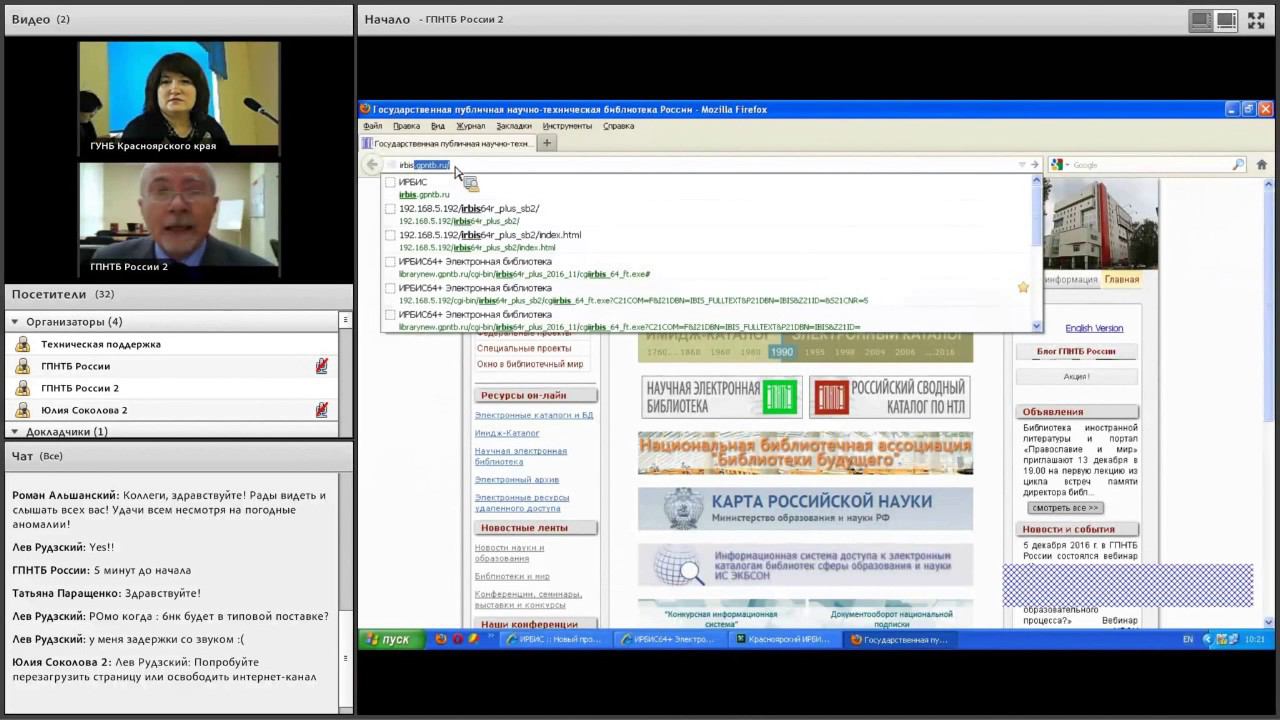Click the Карта российской науки emblem icon
This screenshot has height=720, width=1280.
coord(684,509)
